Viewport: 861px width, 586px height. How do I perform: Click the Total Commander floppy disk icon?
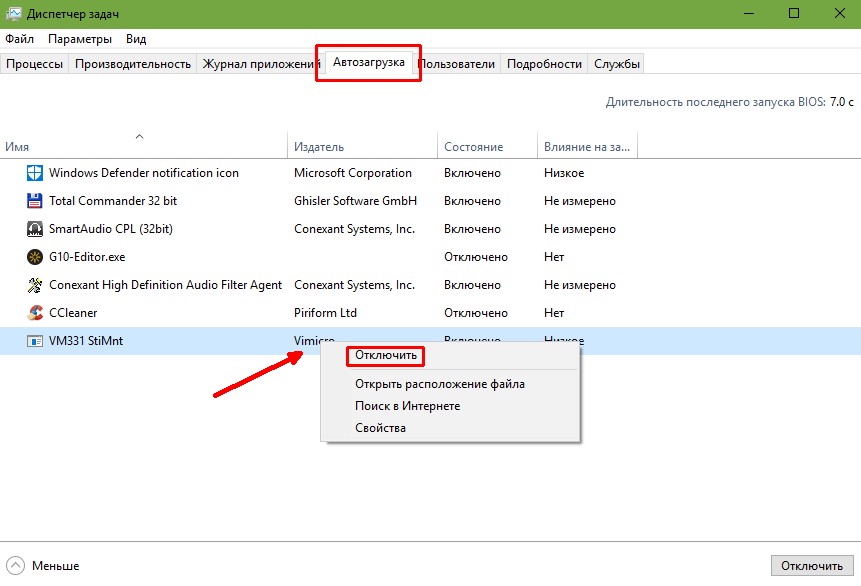coord(35,201)
